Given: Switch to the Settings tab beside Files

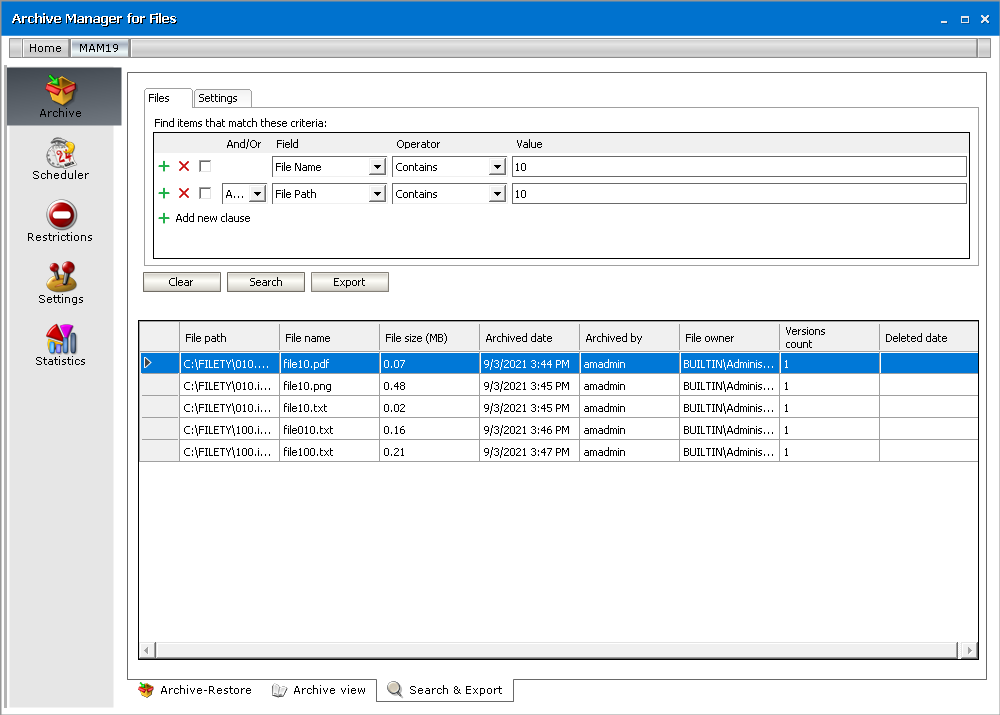Looking at the screenshot, I should 218,98.
